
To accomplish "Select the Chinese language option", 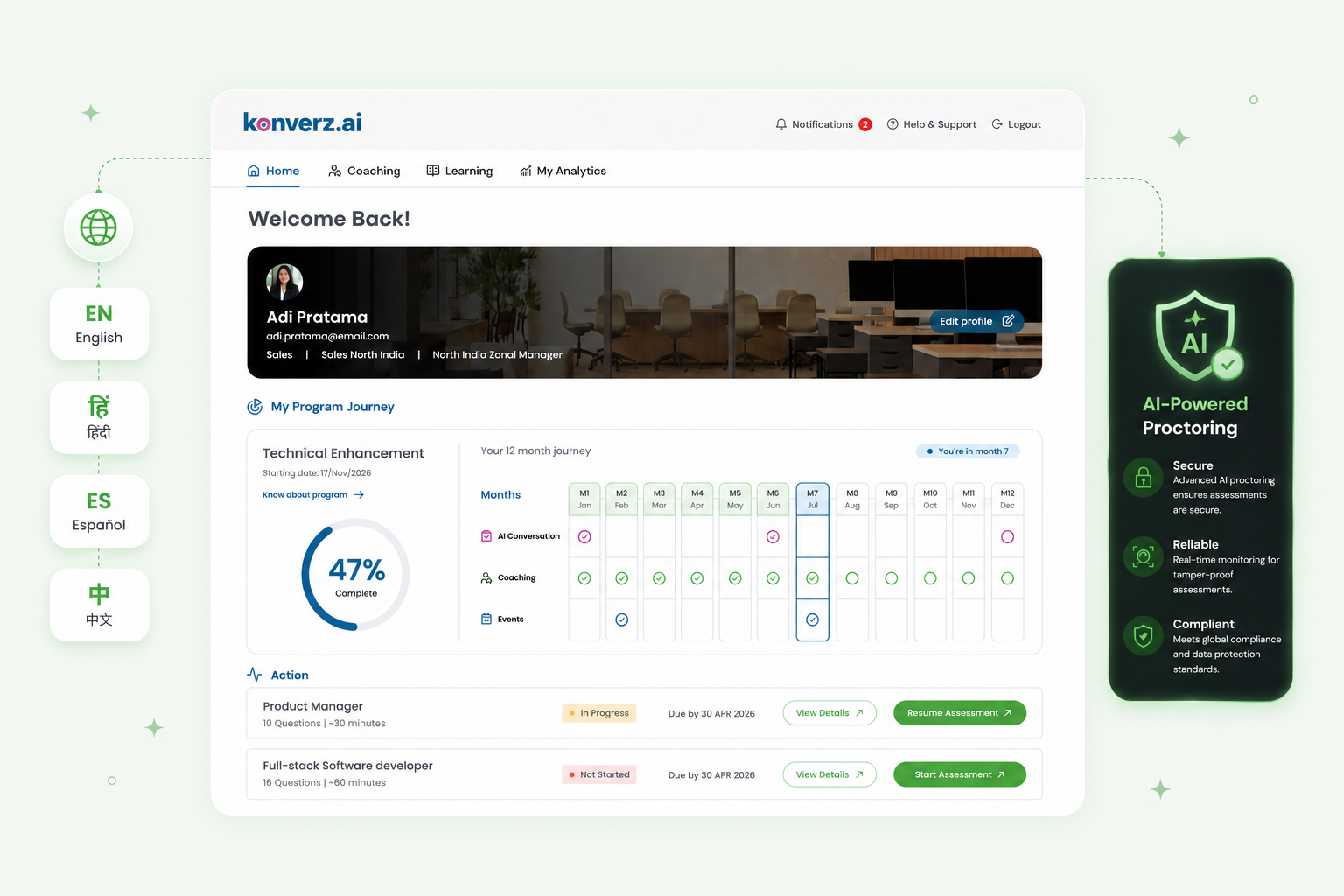I will click(x=99, y=605).
